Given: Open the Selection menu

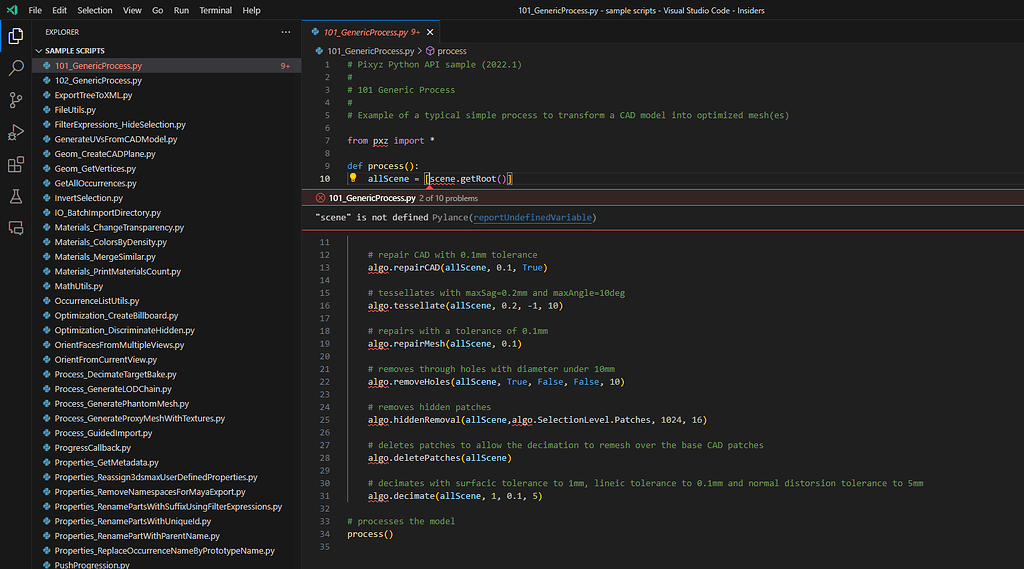Looking at the screenshot, I should pos(95,10).
